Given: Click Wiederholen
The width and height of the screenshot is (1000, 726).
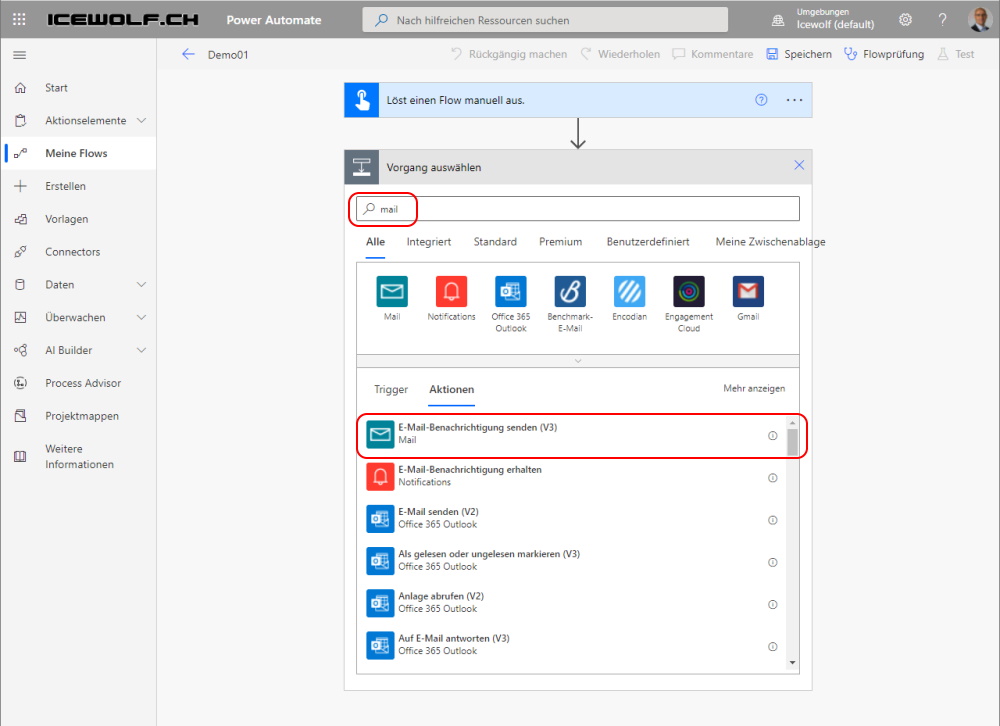Looking at the screenshot, I should 620,54.
